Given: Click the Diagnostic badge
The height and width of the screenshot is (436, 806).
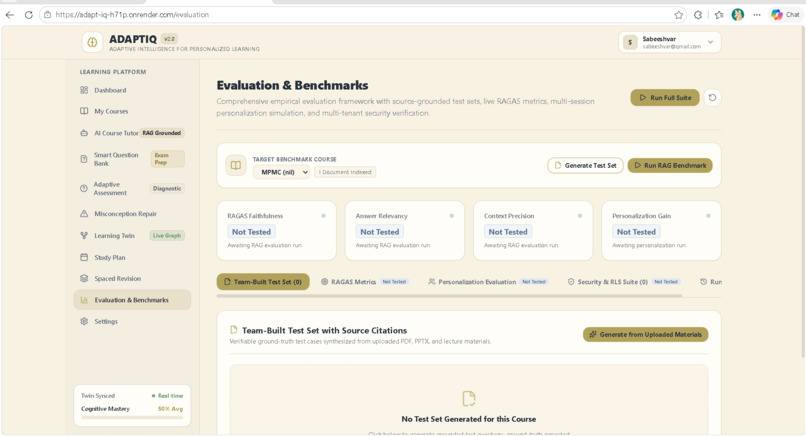Looking at the screenshot, I should click(167, 188).
